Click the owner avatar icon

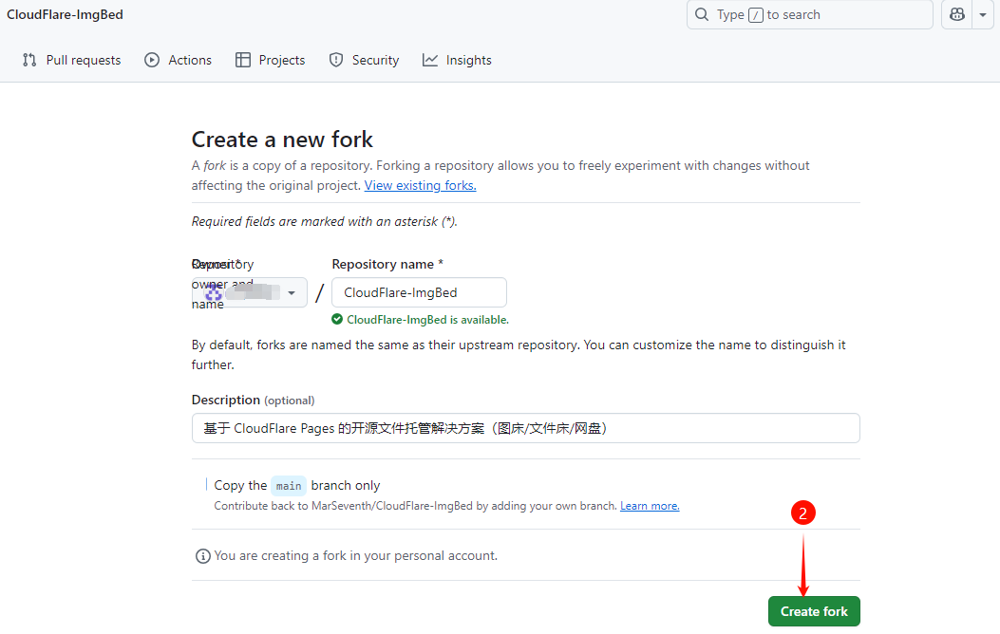(x=213, y=293)
